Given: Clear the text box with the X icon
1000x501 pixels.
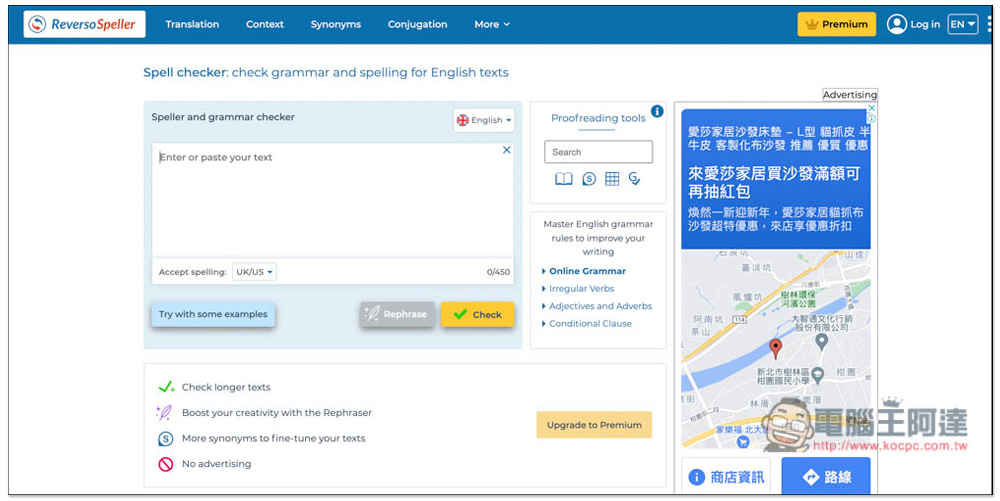Looking at the screenshot, I should pos(506,150).
